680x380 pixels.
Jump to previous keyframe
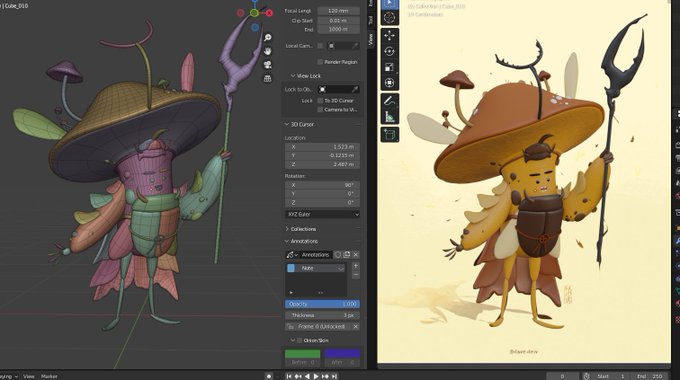pos(298,376)
